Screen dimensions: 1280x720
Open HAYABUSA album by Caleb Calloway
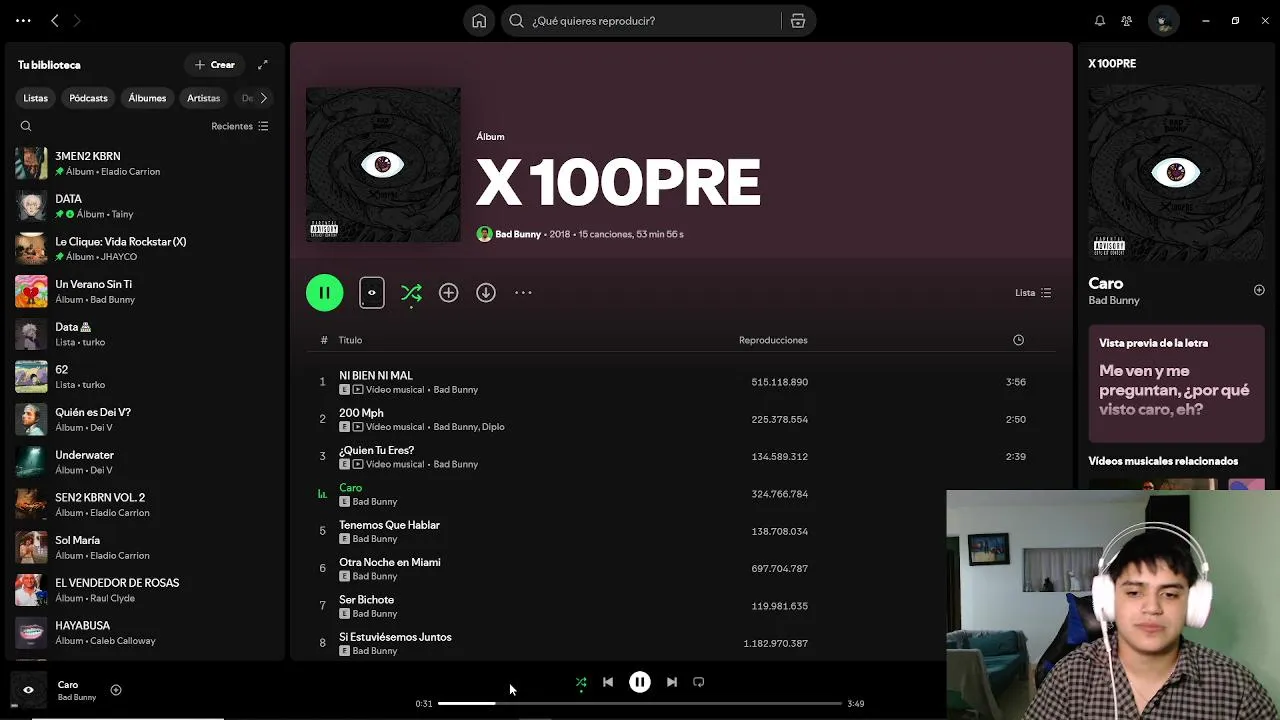pos(145,632)
